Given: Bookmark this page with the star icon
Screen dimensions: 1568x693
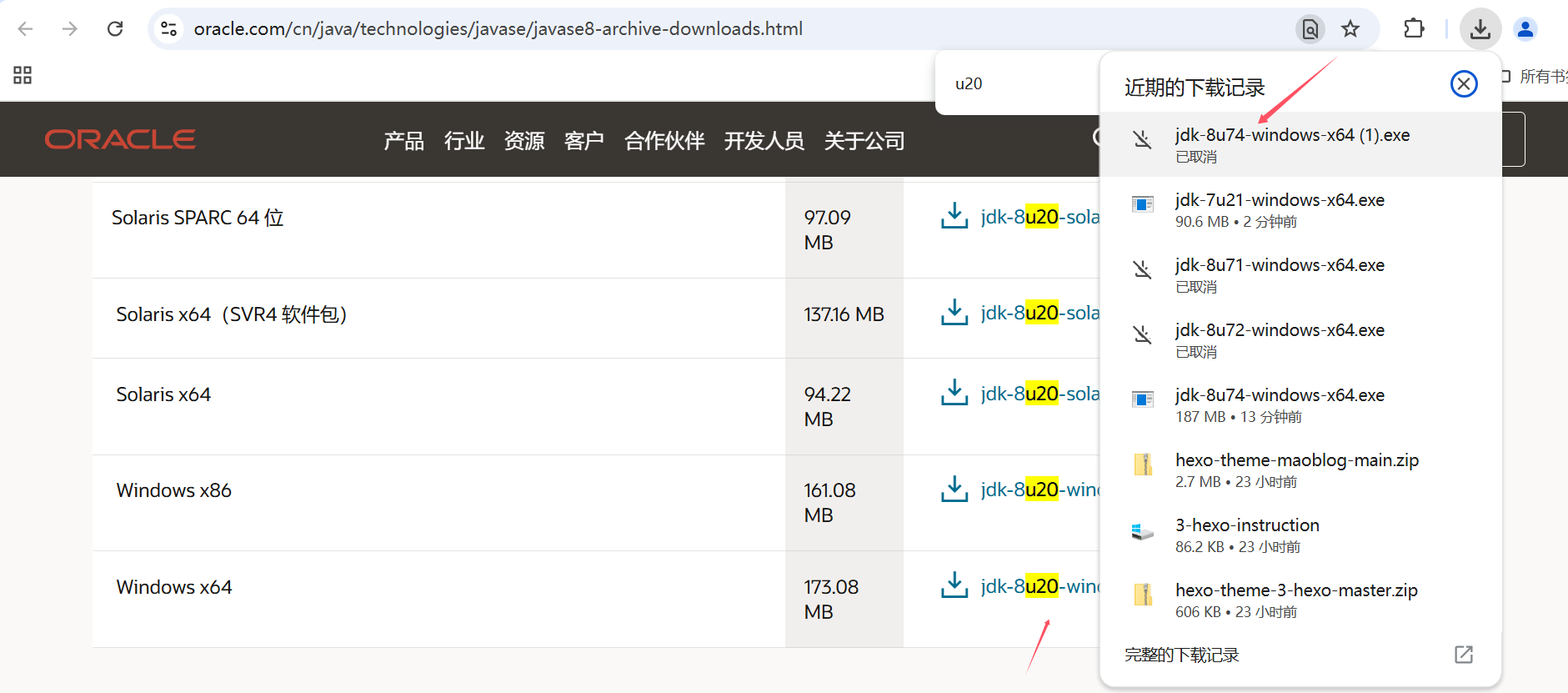Looking at the screenshot, I should click(x=1350, y=29).
